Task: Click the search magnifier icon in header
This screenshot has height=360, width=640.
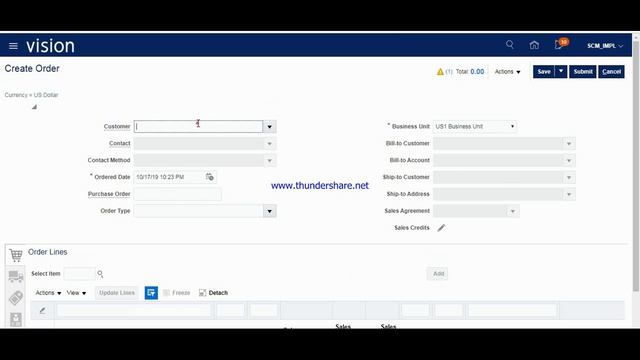Action: pos(510,44)
